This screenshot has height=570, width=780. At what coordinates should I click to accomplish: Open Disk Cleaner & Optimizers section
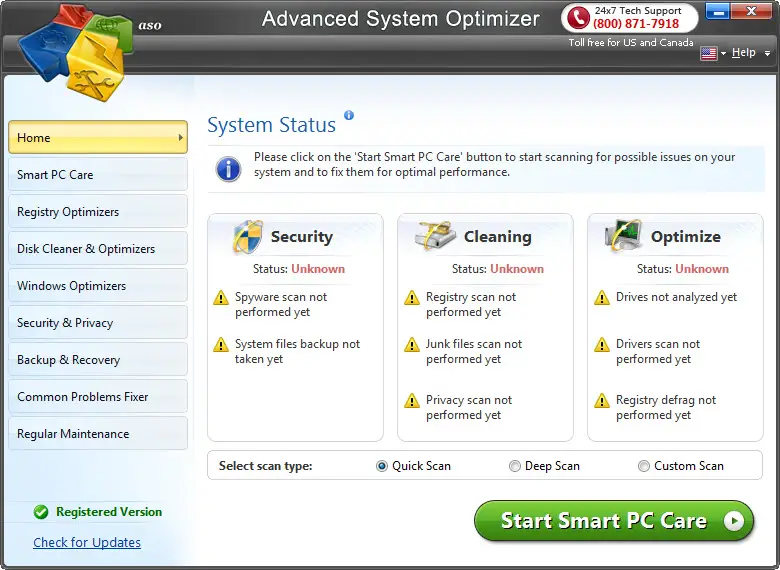point(98,249)
